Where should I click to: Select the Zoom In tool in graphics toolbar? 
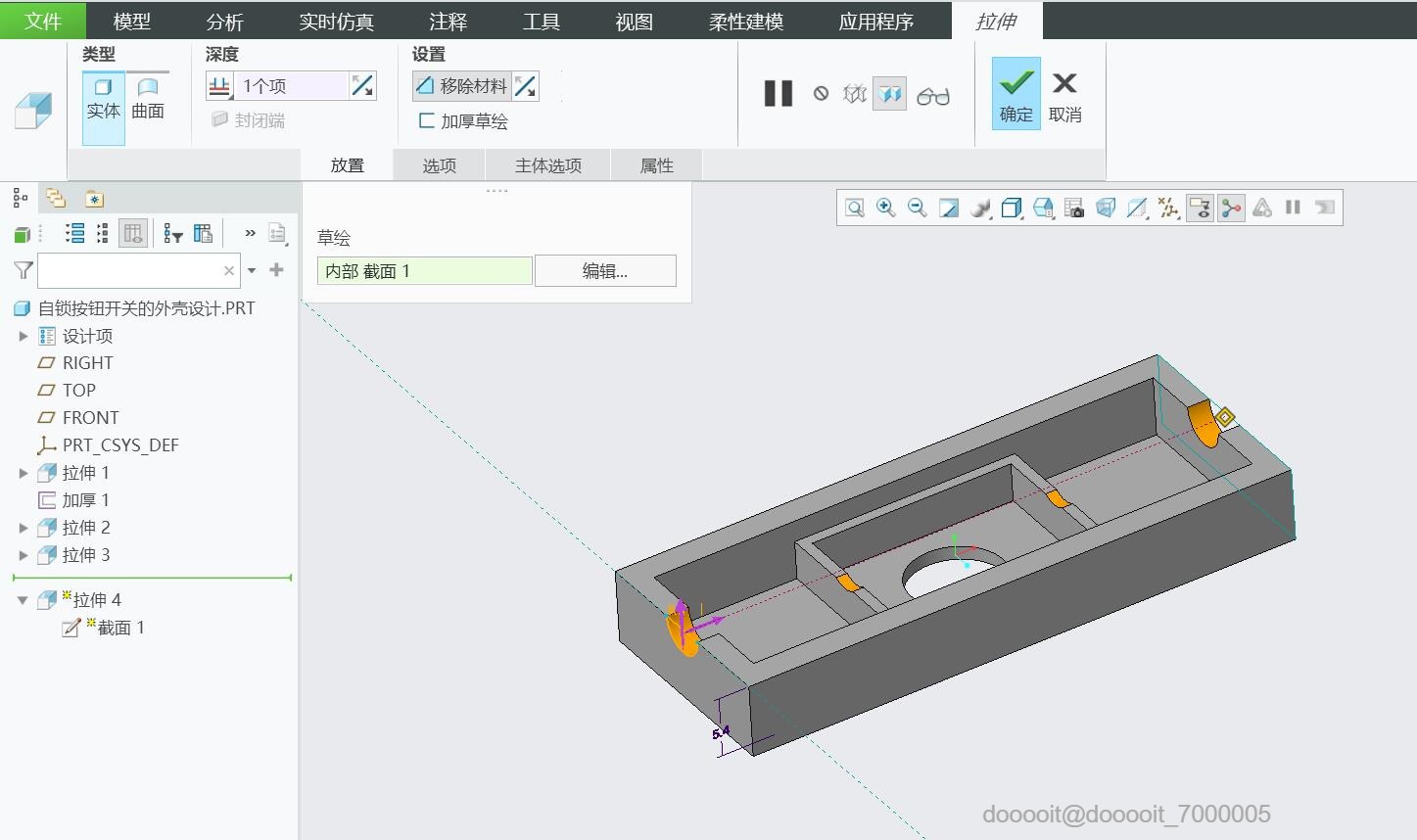tap(885, 207)
